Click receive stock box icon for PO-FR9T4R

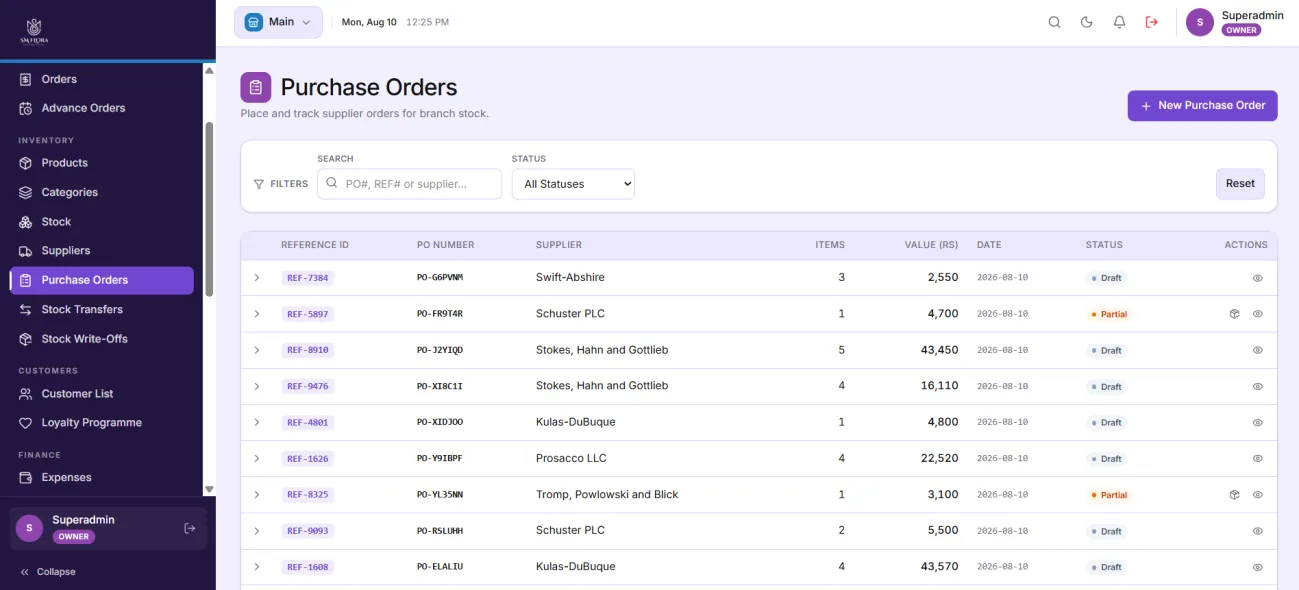1235,314
